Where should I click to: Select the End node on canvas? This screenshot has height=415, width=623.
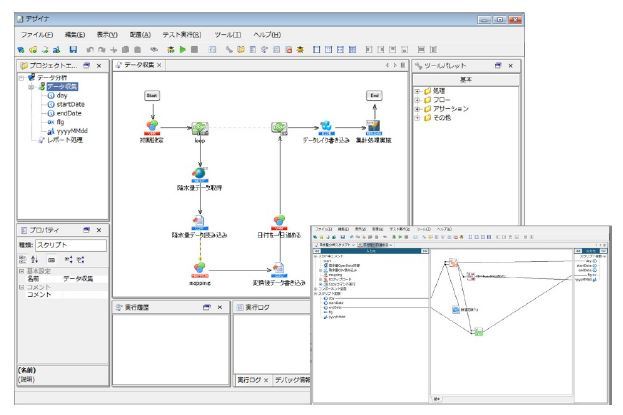coord(374,95)
